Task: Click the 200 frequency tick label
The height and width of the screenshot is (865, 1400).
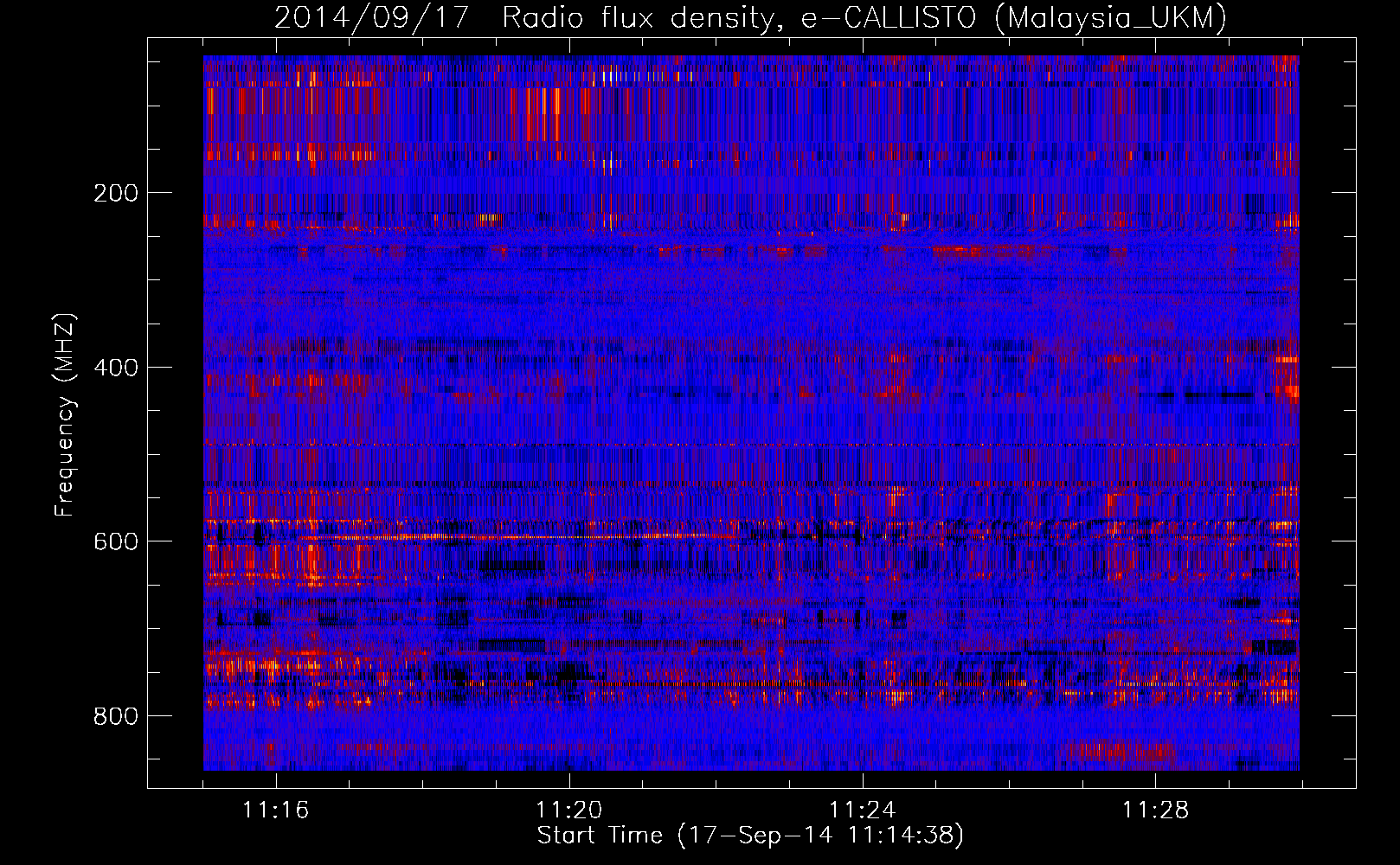Action: pyautogui.click(x=115, y=193)
